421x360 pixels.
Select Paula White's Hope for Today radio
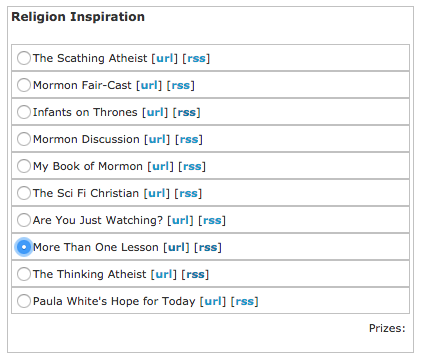(x=24, y=301)
